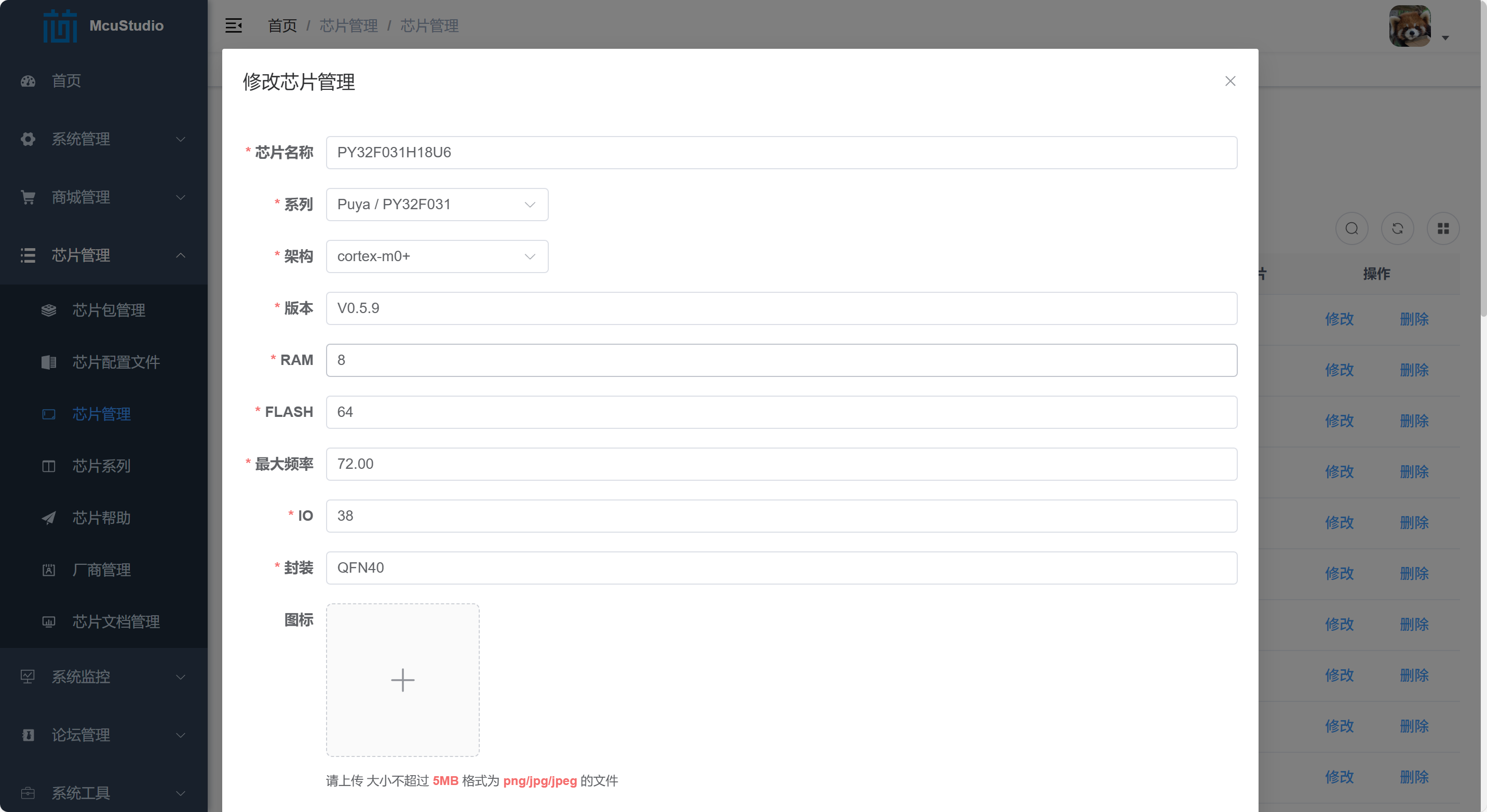Click the sidebar collapse hamburger icon
The image size is (1487, 812).
click(233, 25)
